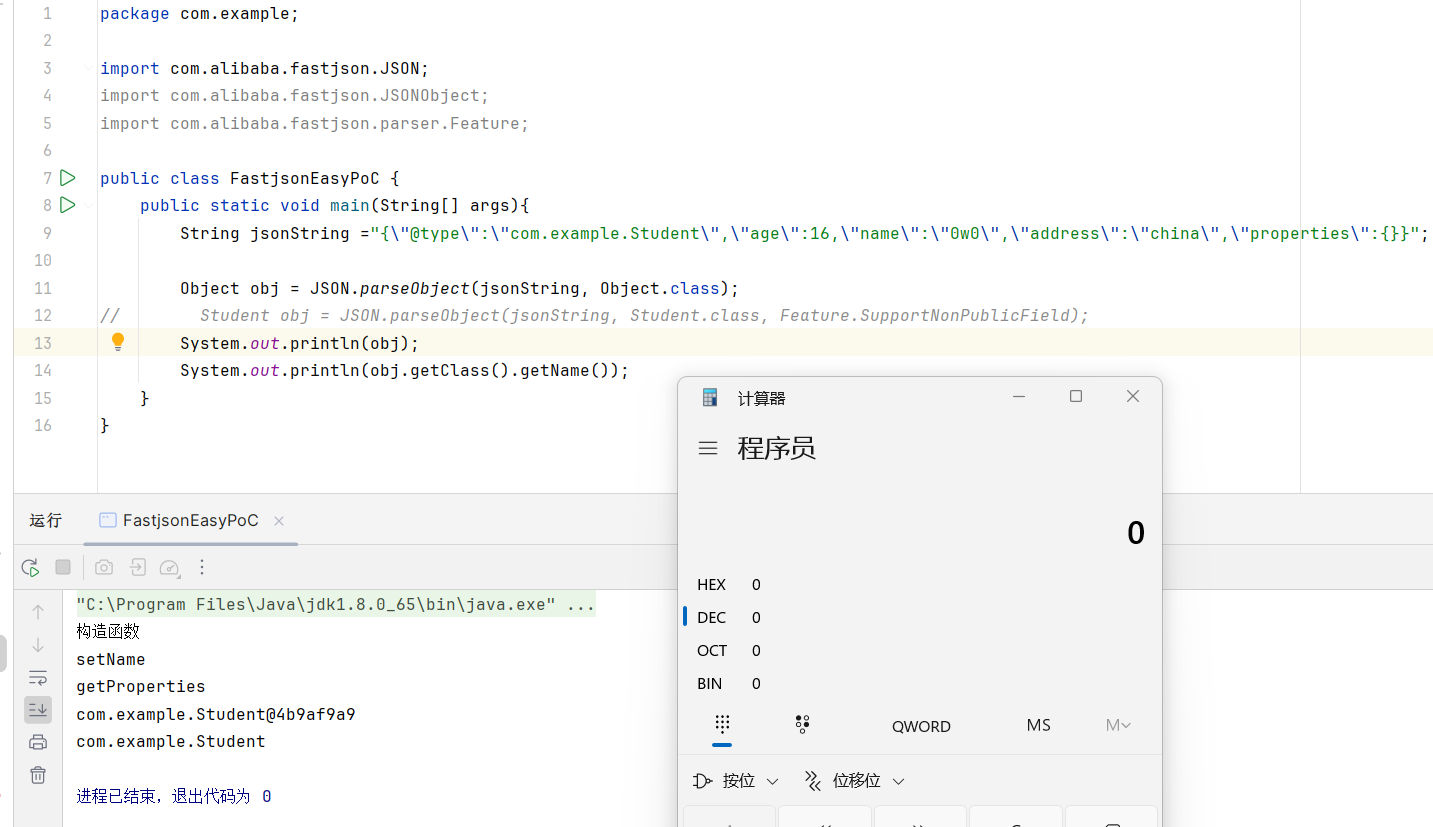Image resolution: width=1433 pixels, height=827 pixels.
Task: Click console line '构造函数'
Action: coord(108,632)
